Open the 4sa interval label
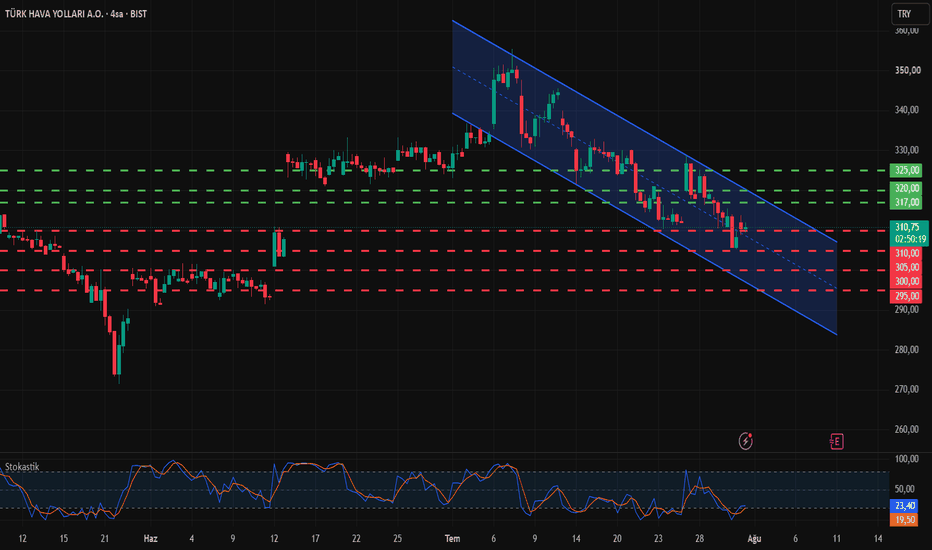Screen dimensions: 932x550 pos(116,14)
